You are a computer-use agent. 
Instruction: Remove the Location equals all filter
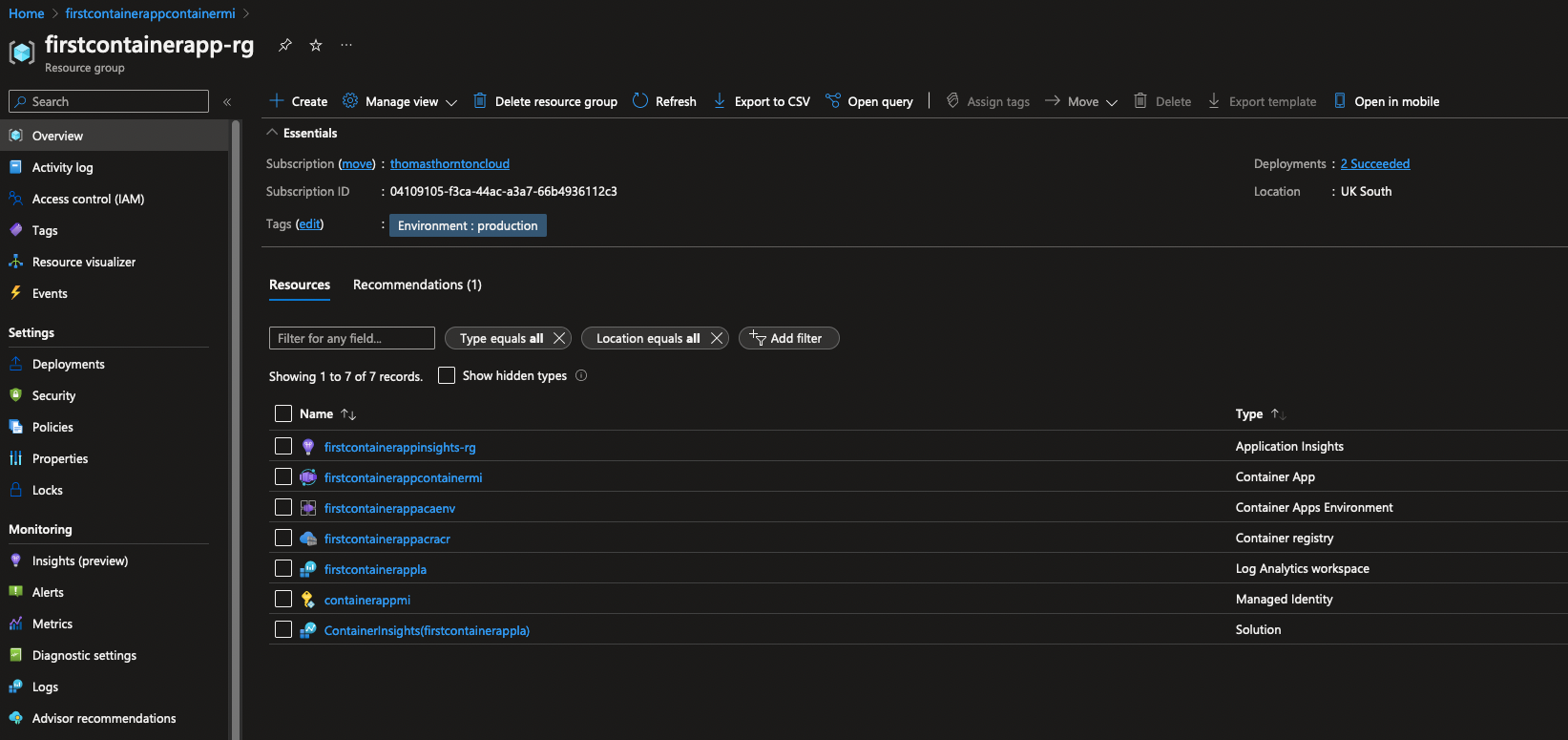(x=716, y=338)
